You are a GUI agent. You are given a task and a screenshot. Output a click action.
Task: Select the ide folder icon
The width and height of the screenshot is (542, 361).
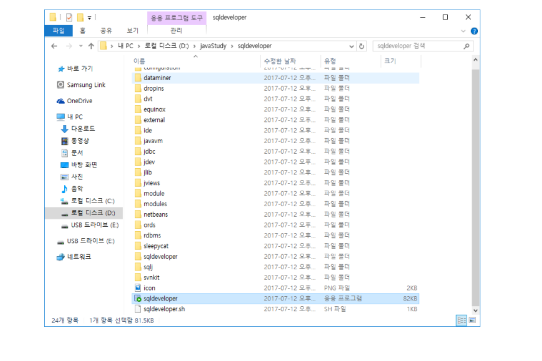(x=138, y=130)
